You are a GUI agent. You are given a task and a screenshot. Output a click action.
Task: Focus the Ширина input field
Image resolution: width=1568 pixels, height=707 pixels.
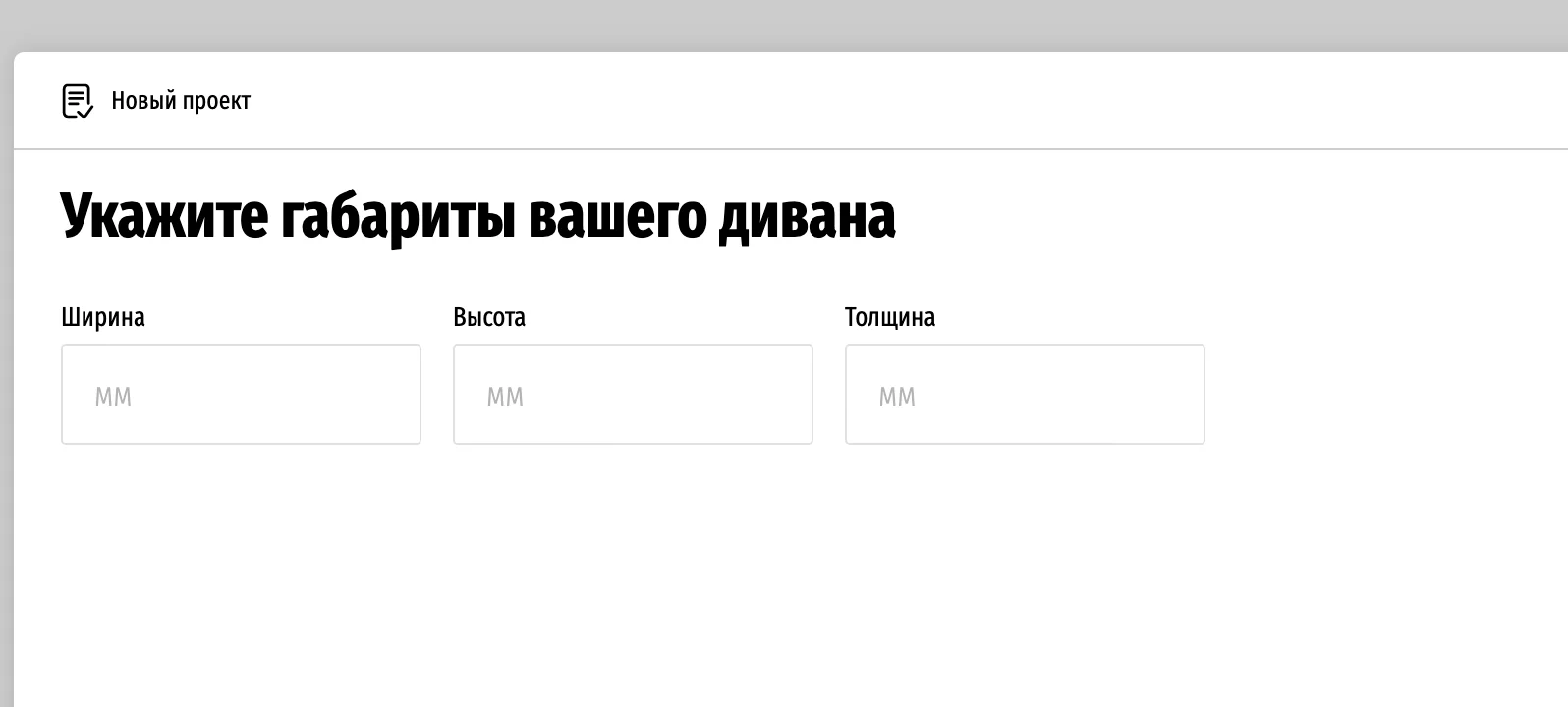(241, 394)
